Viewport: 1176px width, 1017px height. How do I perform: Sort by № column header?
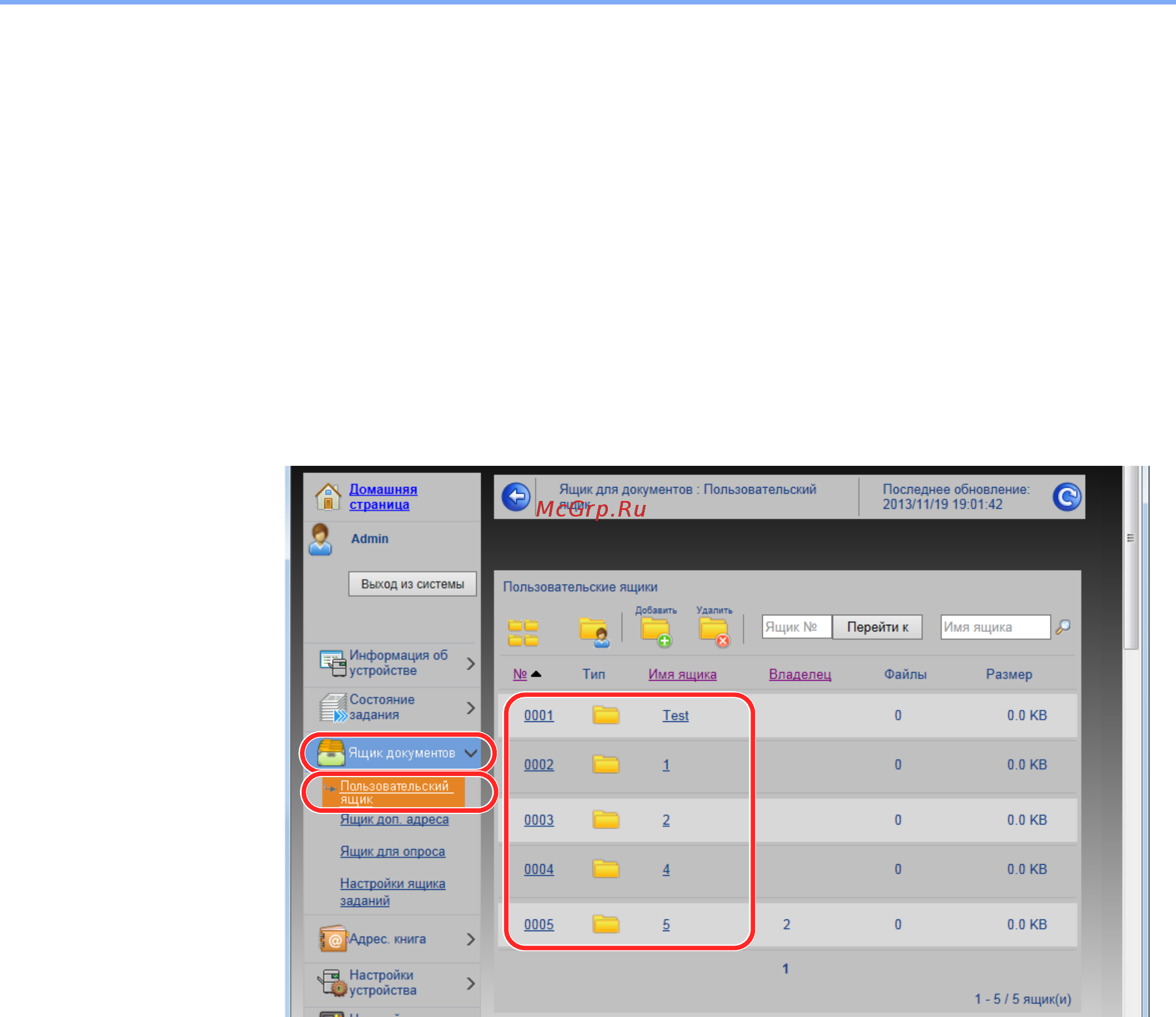coord(520,674)
